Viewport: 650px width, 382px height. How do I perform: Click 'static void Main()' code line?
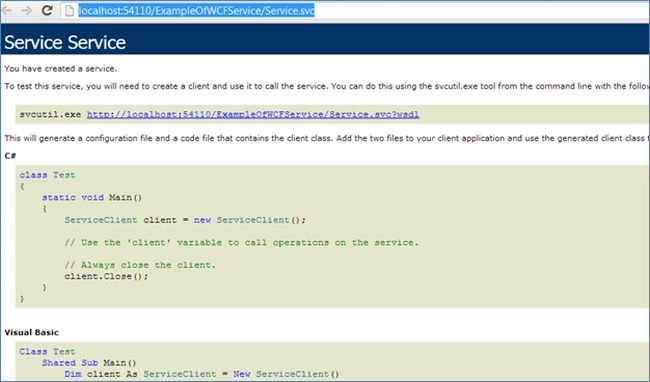pyautogui.click(x=92, y=197)
